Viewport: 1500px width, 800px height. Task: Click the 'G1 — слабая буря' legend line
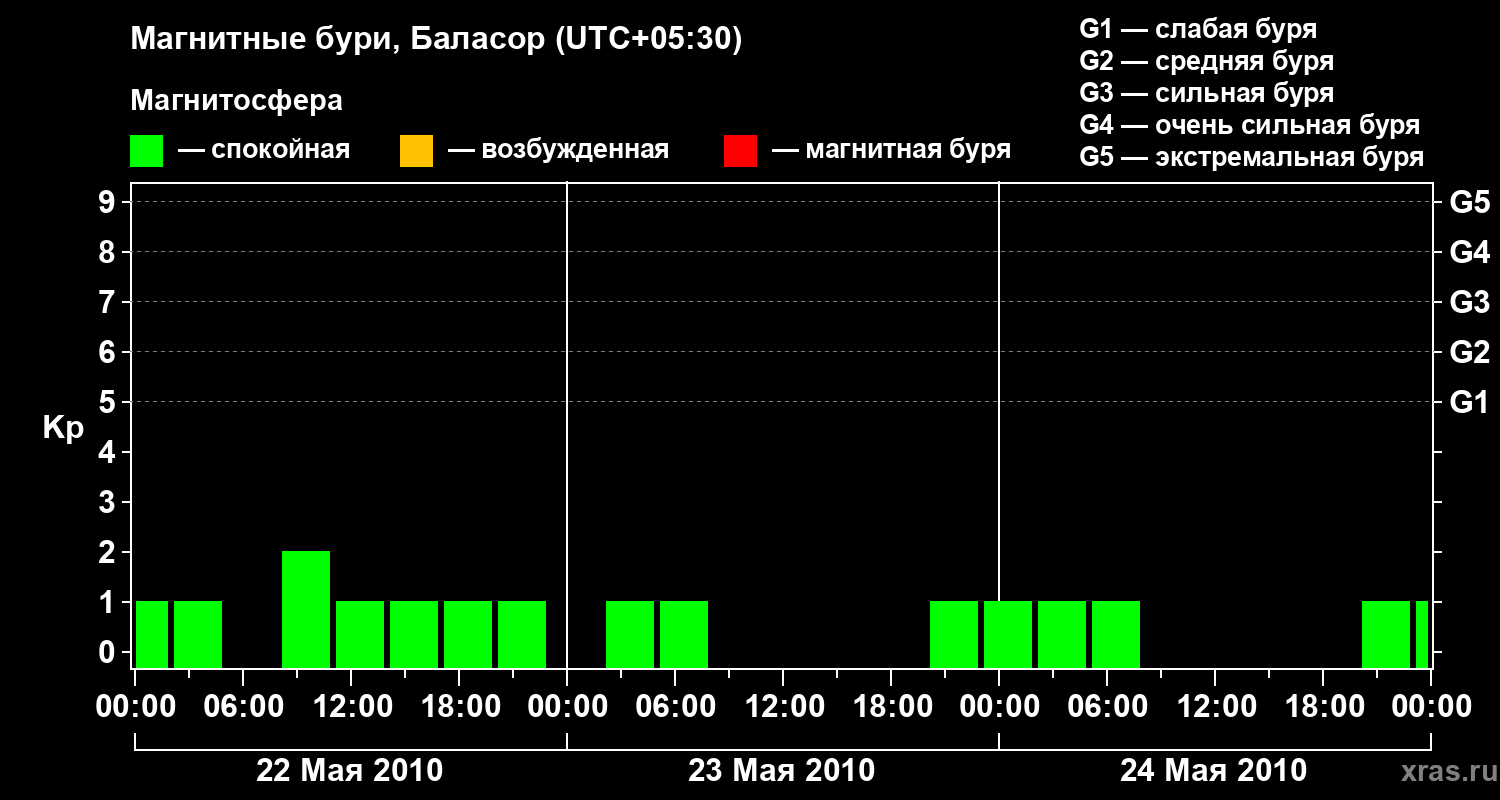pyautogui.click(x=1198, y=29)
